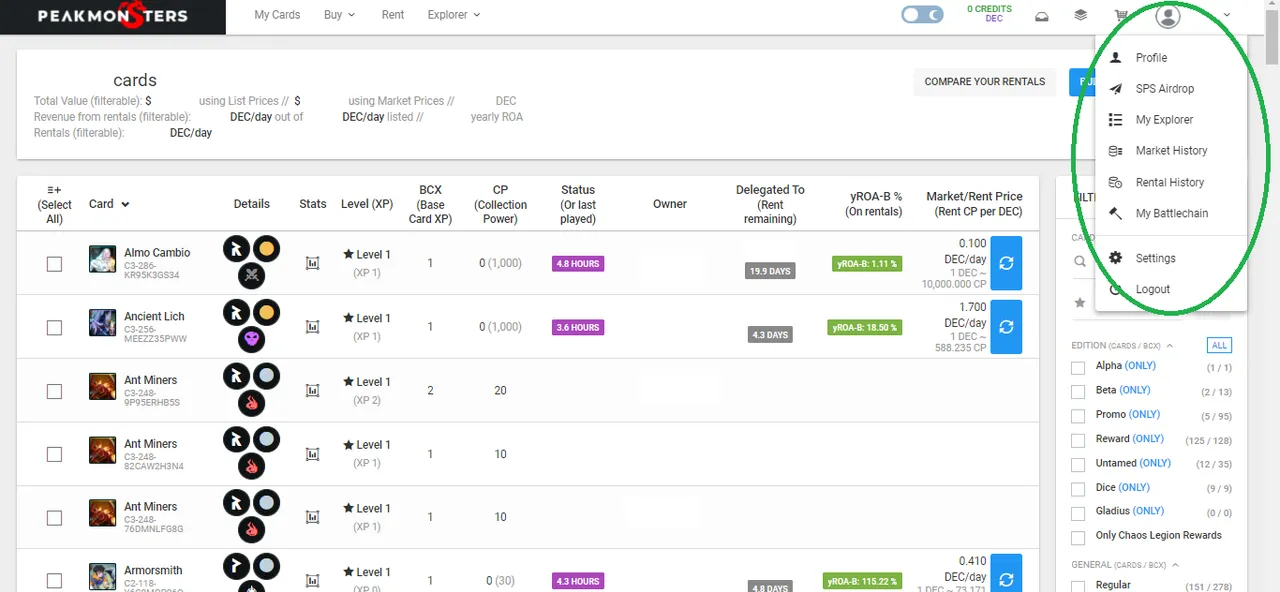
Task: Enable the Dice edition filter checkbox
Action: point(1078,489)
